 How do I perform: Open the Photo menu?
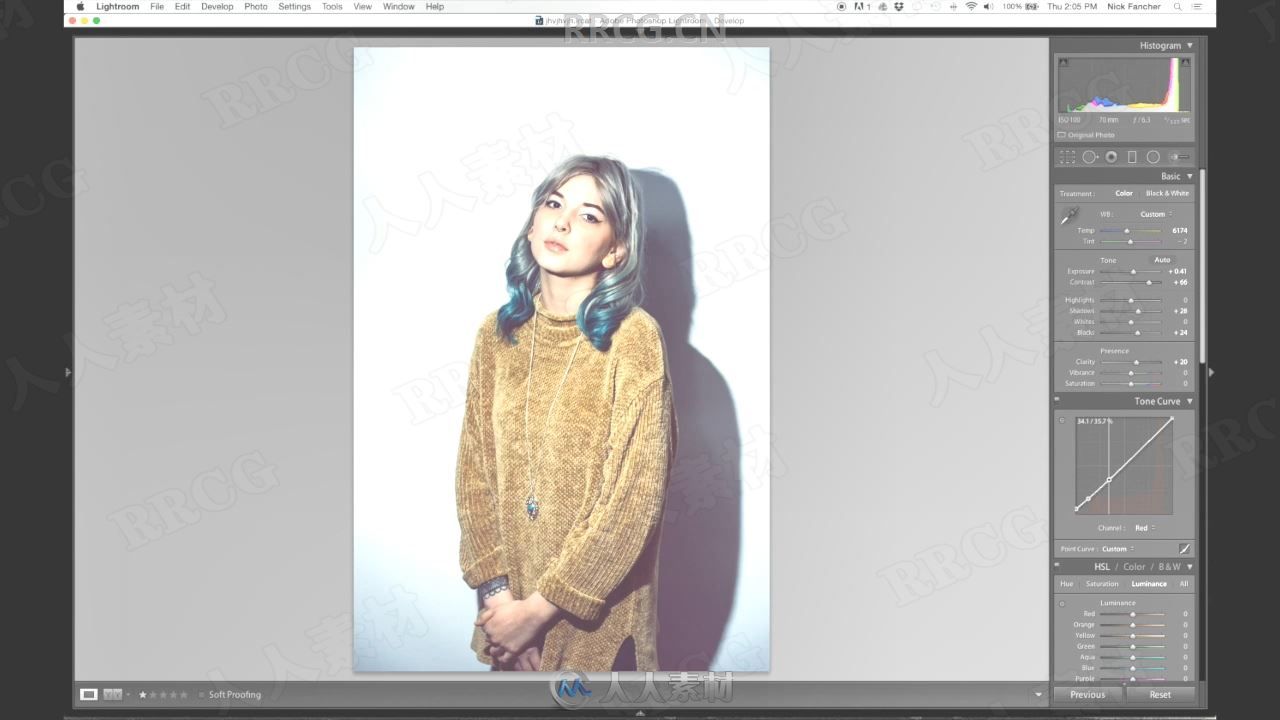[x=256, y=6]
